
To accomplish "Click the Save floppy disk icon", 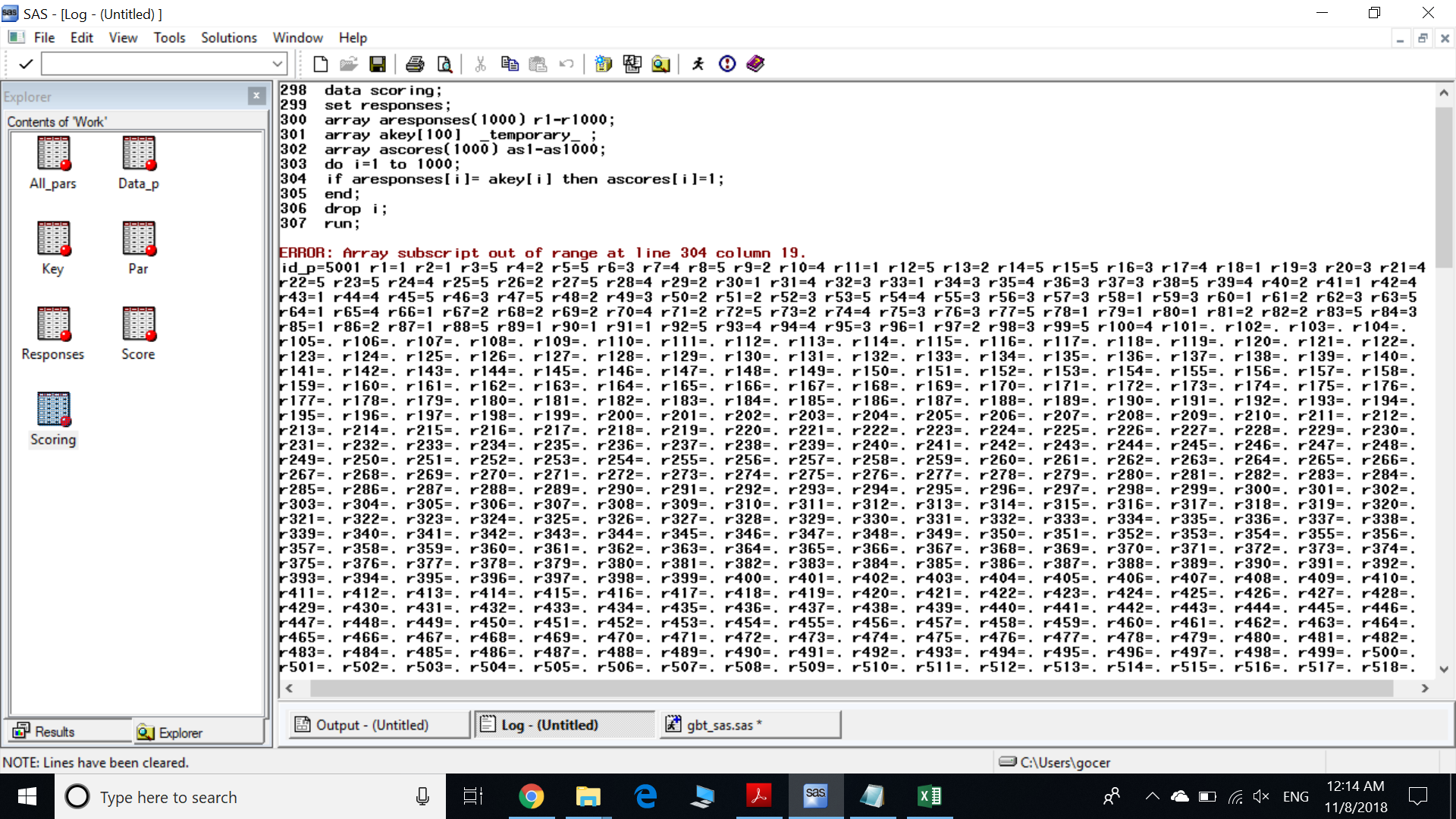I will (x=377, y=64).
